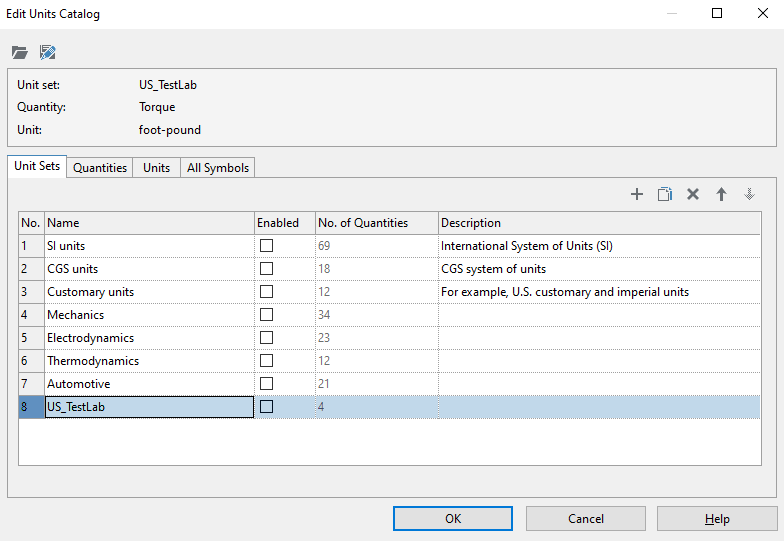Switch to the All Symbols tab
Viewport: 784px width, 541px height.
point(217,168)
